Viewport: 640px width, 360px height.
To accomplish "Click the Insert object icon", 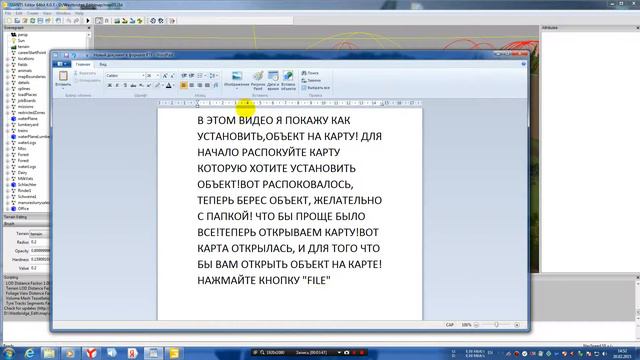I will [x=288, y=80].
